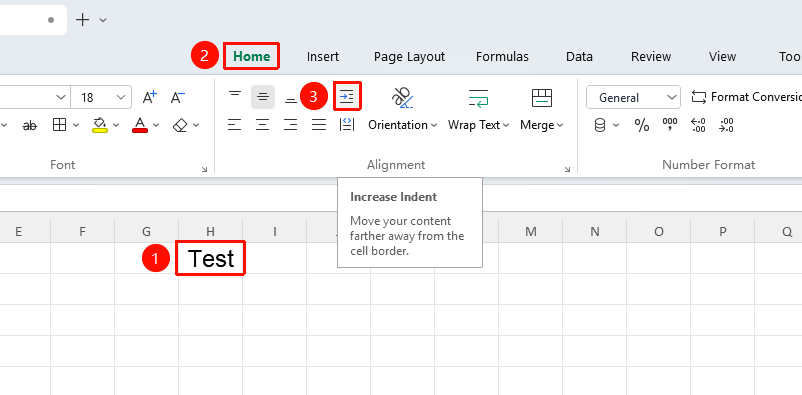Switch to the Formulas tab
This screenshot has width=802, height=395.
502,57
